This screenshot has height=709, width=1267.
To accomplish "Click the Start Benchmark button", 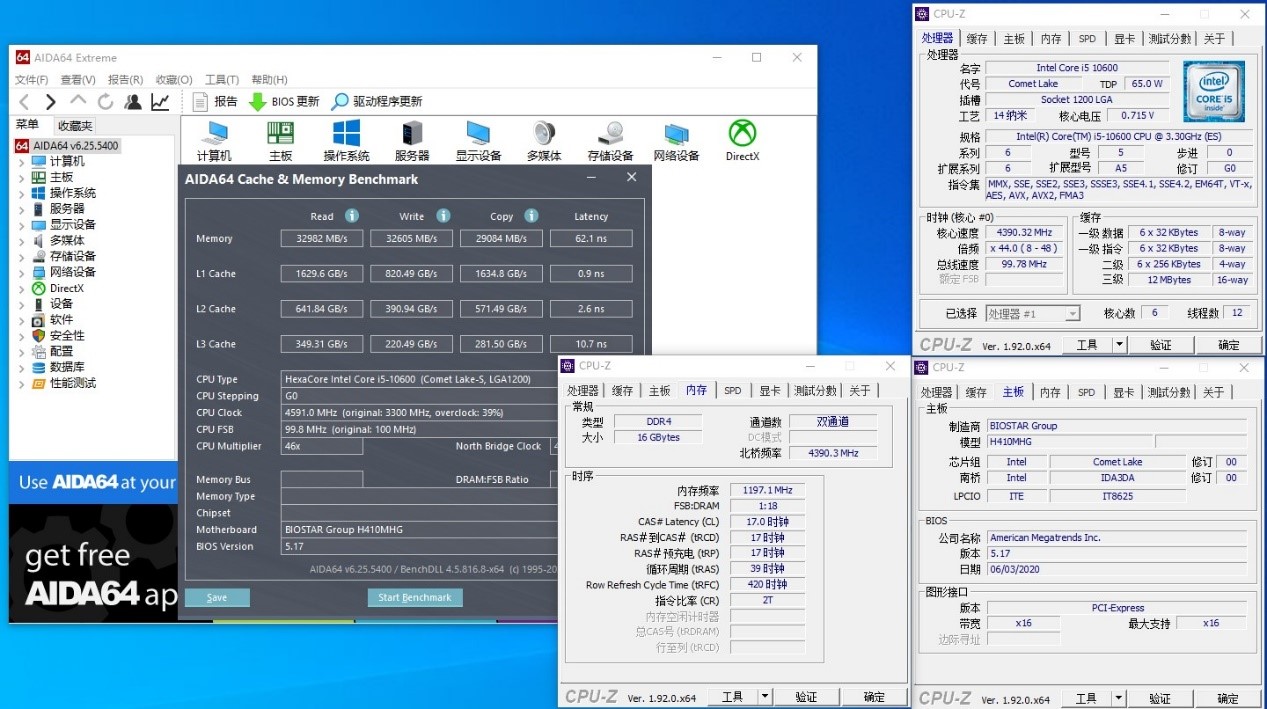I will pos(415,598).
